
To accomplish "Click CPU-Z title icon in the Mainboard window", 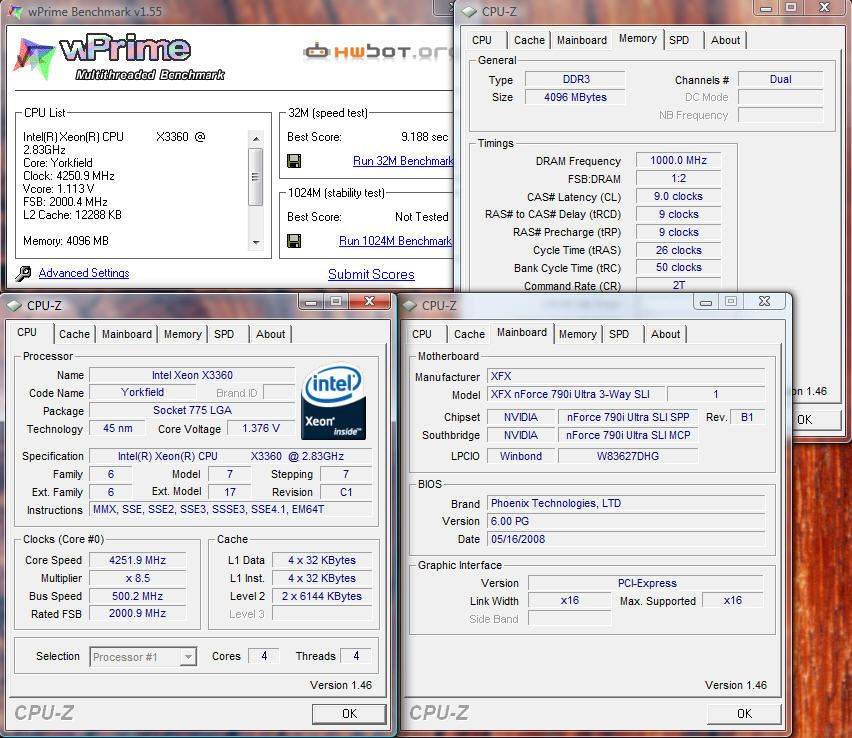I will (x=409, y=305).
